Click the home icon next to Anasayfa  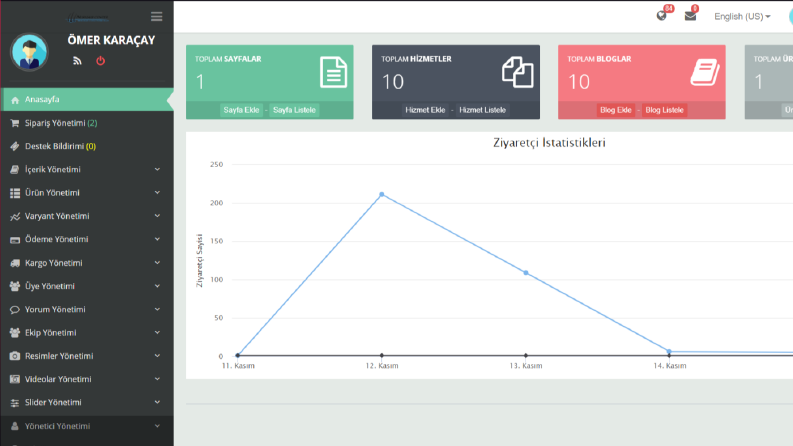pos(15,100)
